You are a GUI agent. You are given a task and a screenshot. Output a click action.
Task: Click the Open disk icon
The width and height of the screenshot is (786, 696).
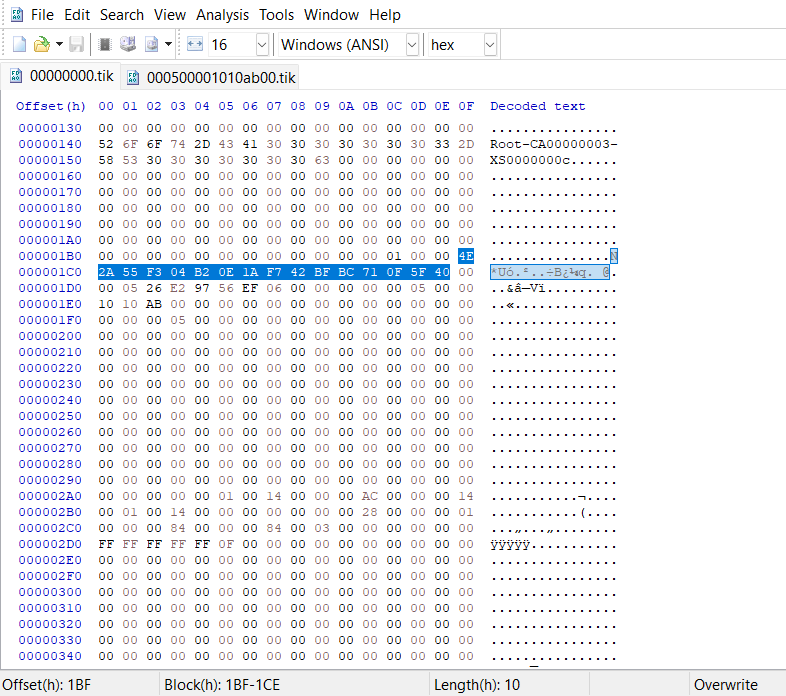coord(128,45)
